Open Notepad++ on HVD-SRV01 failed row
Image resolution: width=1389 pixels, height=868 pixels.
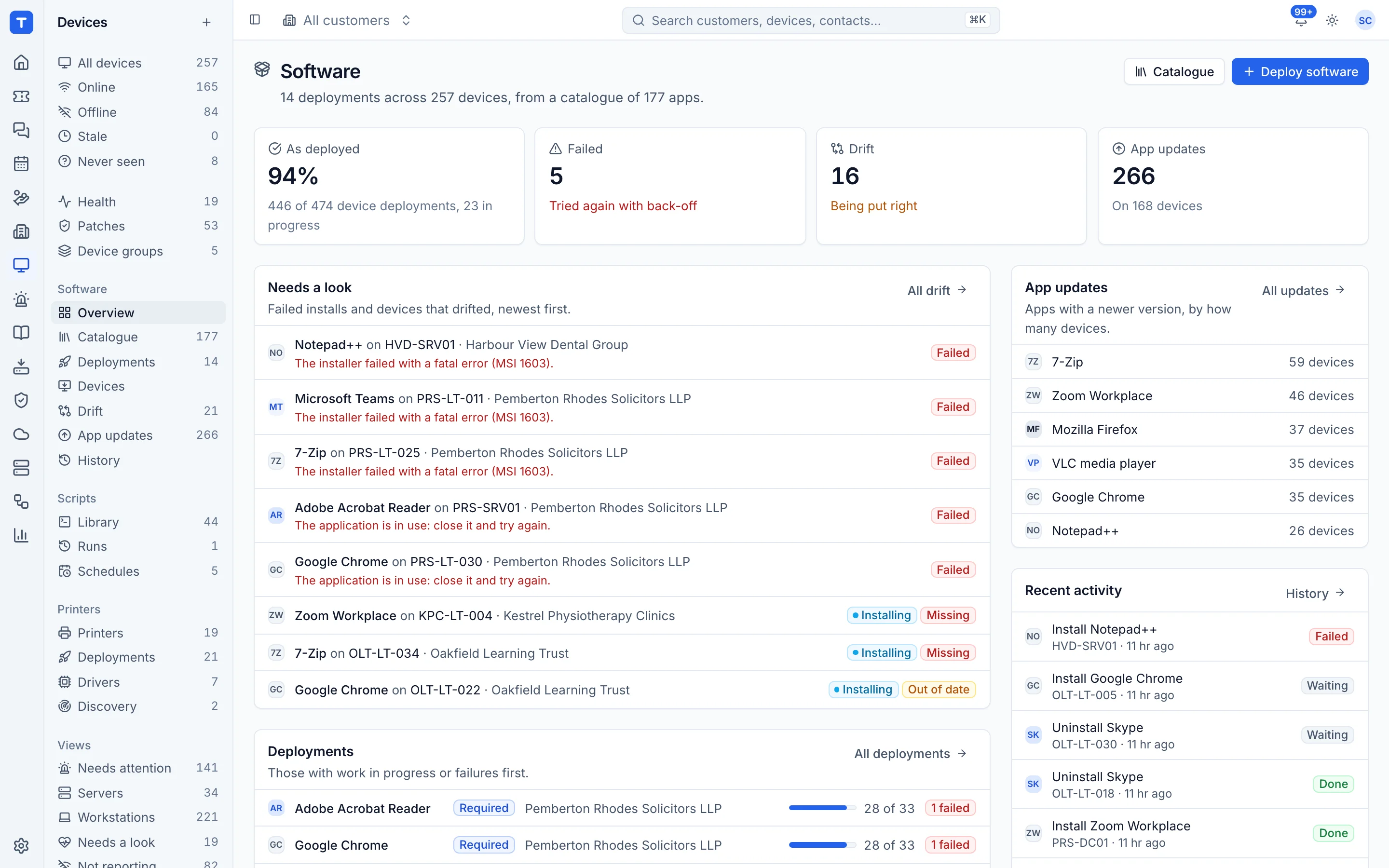622,353
